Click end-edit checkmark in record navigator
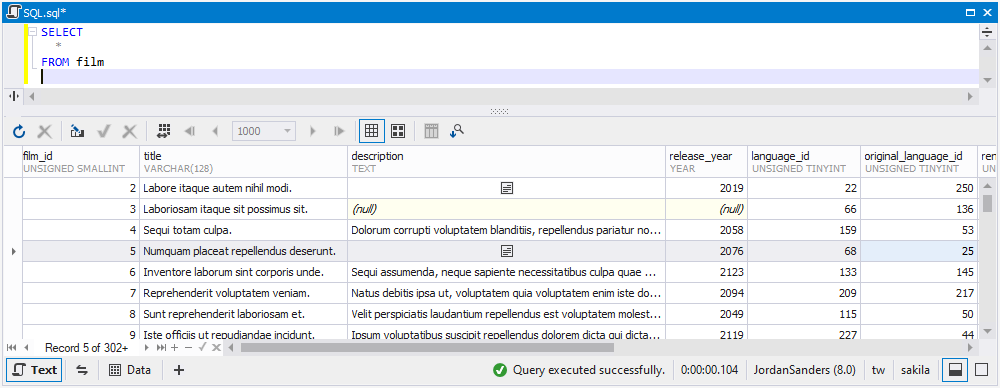1000x388 pixels. [202, 348]
